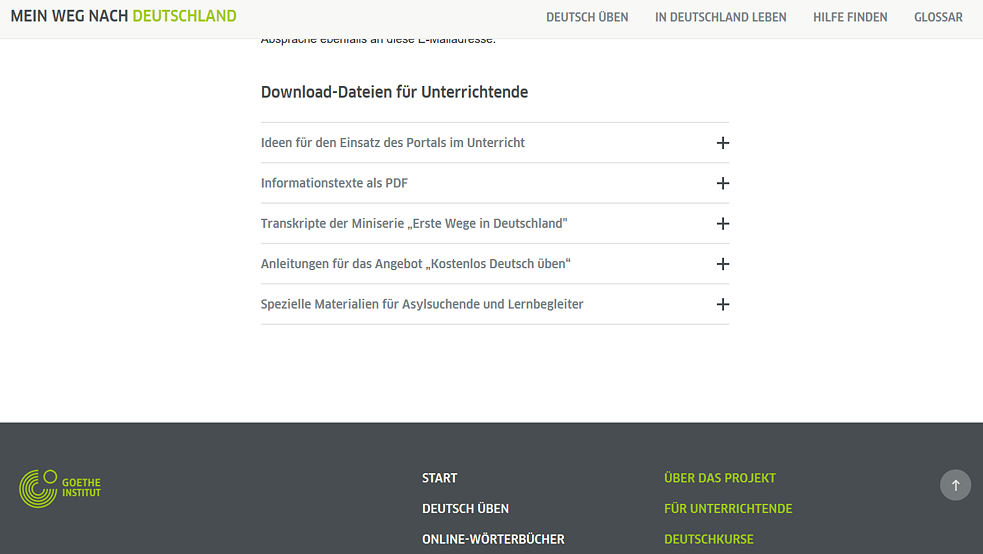Follow the footer link 'Über das Projekt'
983x554 pixels.
tap(720, 478)
